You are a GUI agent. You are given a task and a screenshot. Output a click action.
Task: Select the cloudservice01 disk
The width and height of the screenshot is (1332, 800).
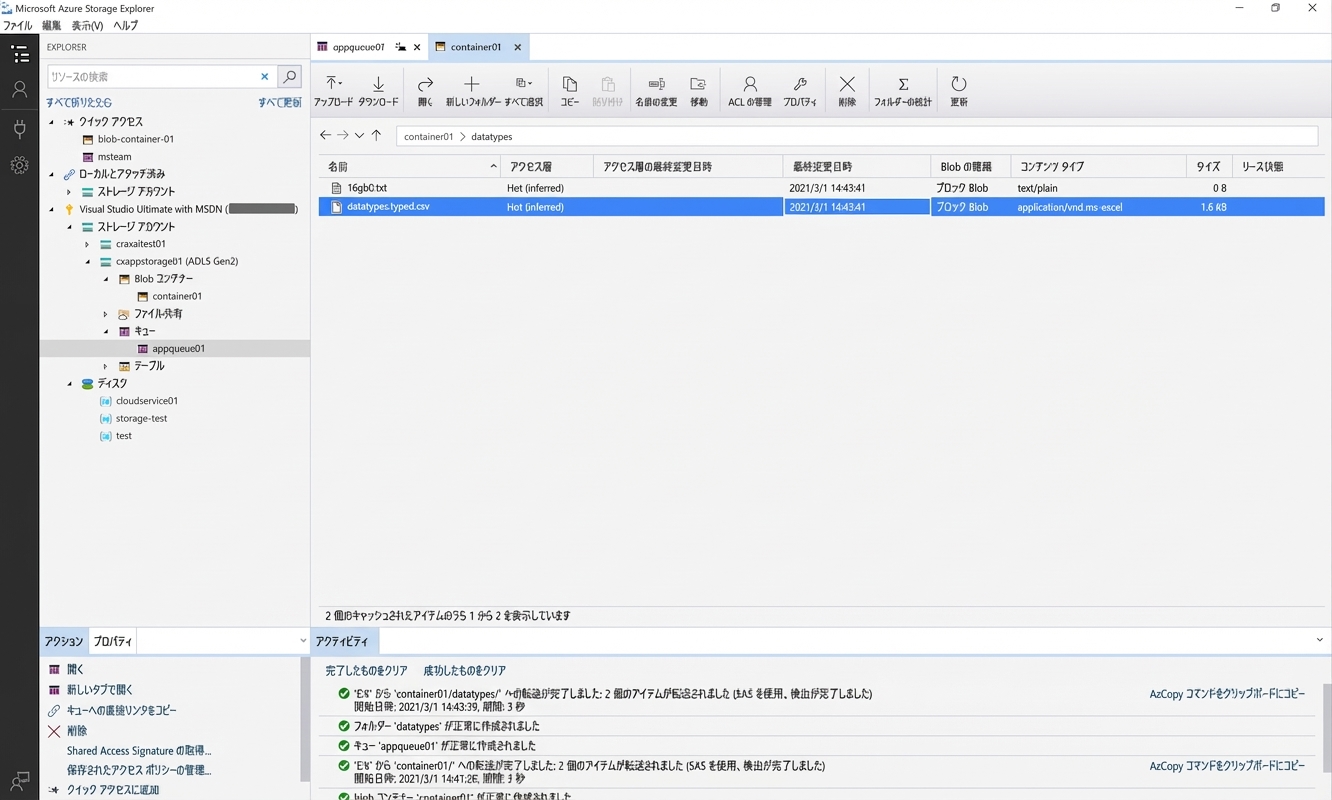pos(147,401)
